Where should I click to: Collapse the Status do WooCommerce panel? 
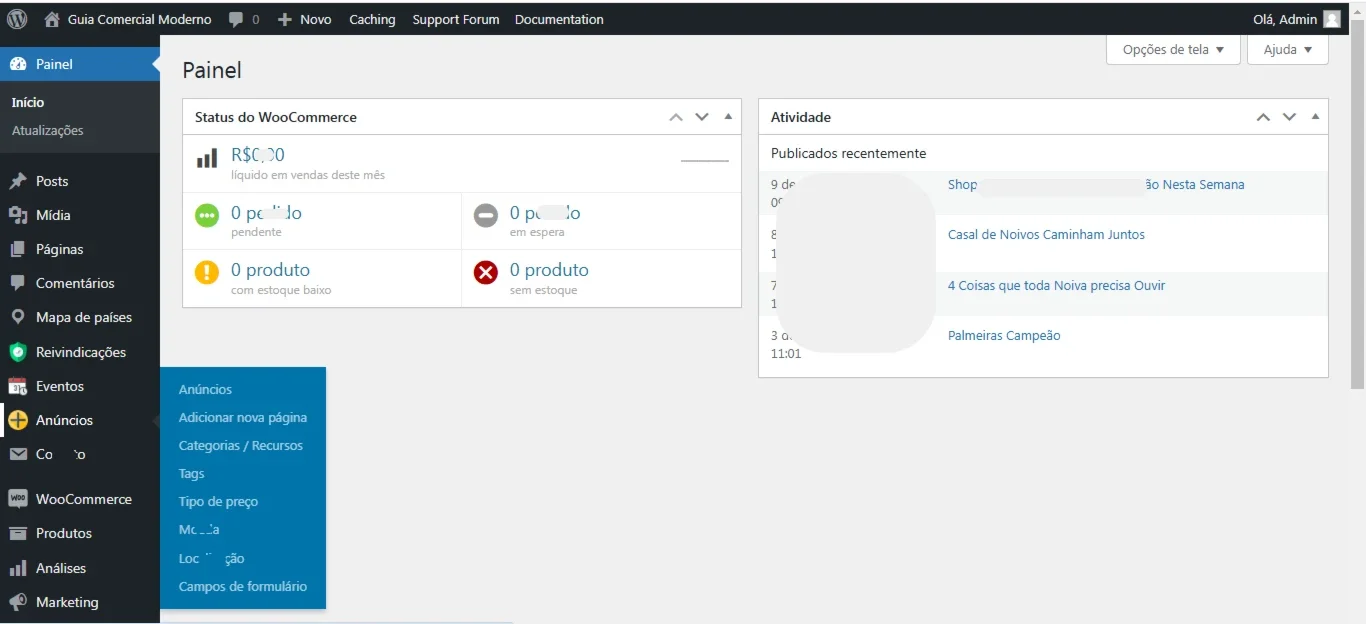click(x=728, y=117)
